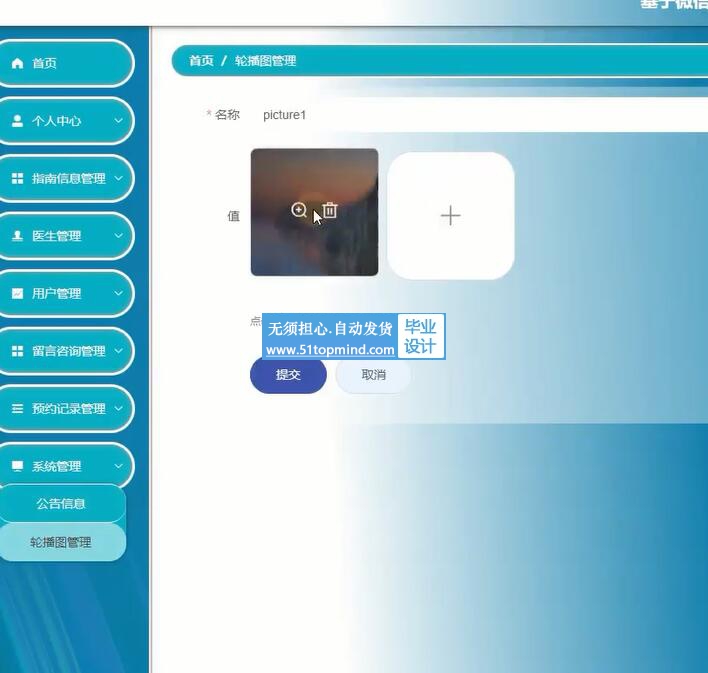Expand the 预约记录管理 chevron
The height and width of the screenshot is (673, 708).
118,408
